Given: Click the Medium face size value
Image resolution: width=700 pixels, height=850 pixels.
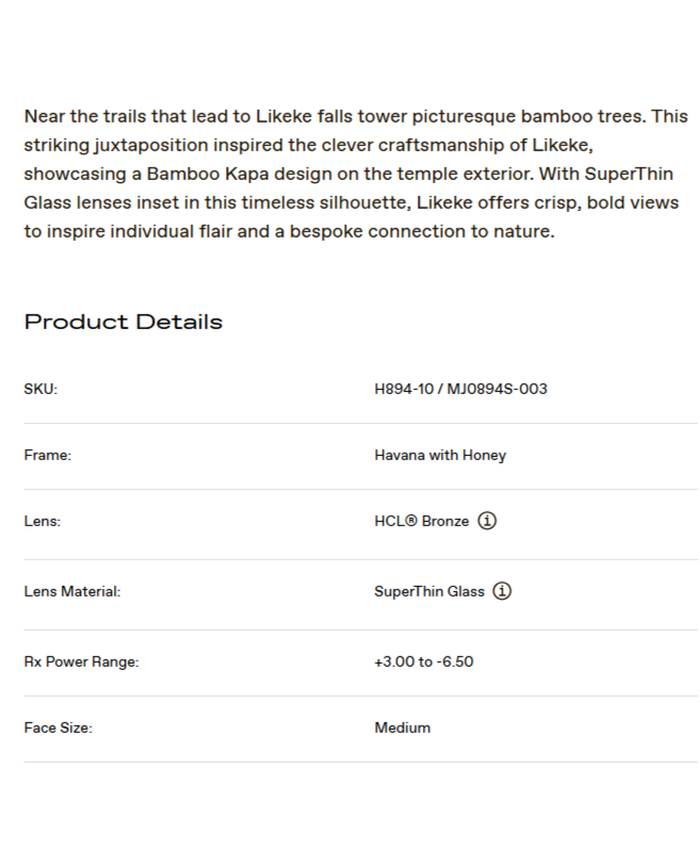Looking at the screenshot, I should click(402, 727).
